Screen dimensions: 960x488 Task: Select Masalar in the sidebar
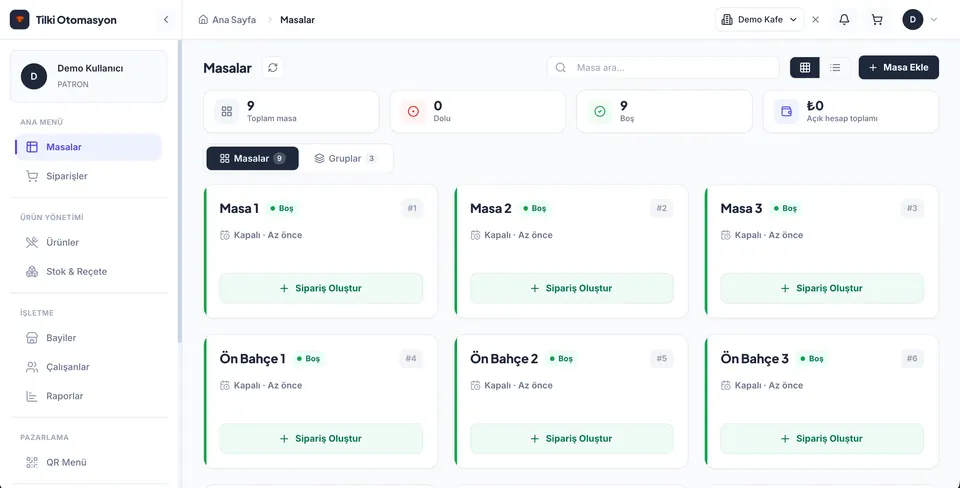pos(89,147)
